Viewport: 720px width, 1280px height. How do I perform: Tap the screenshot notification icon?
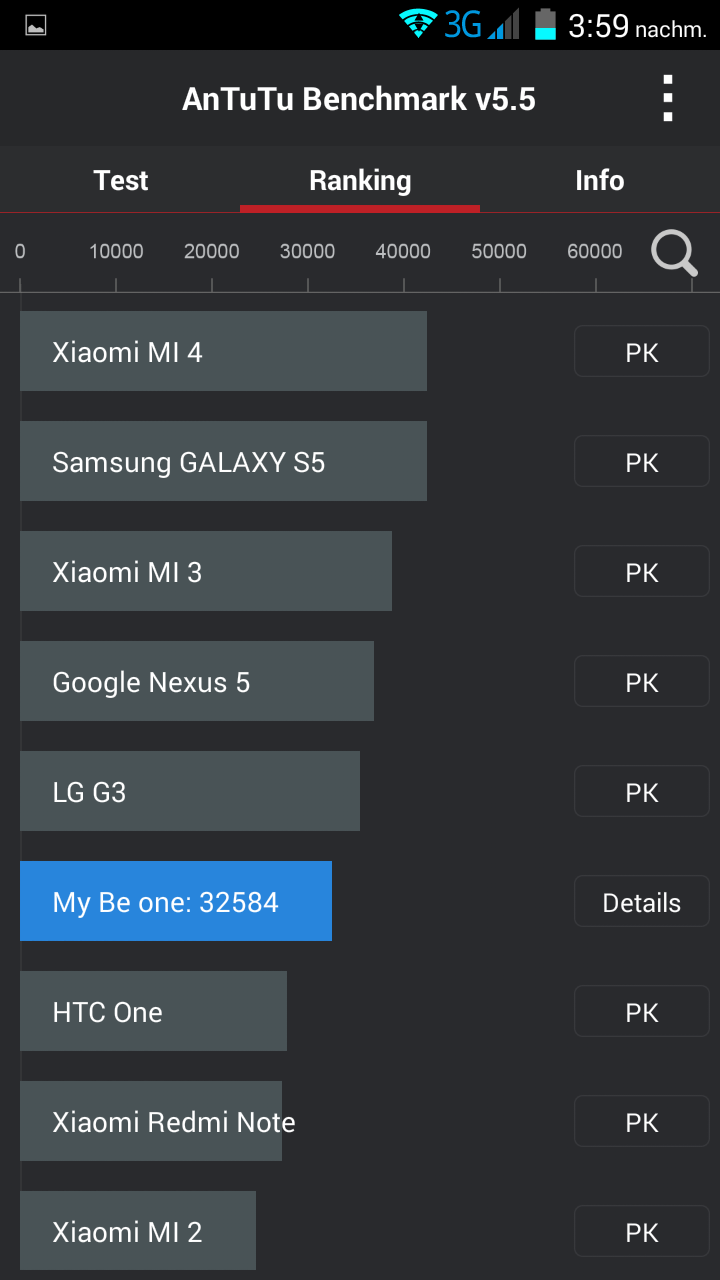pos(36,25)
